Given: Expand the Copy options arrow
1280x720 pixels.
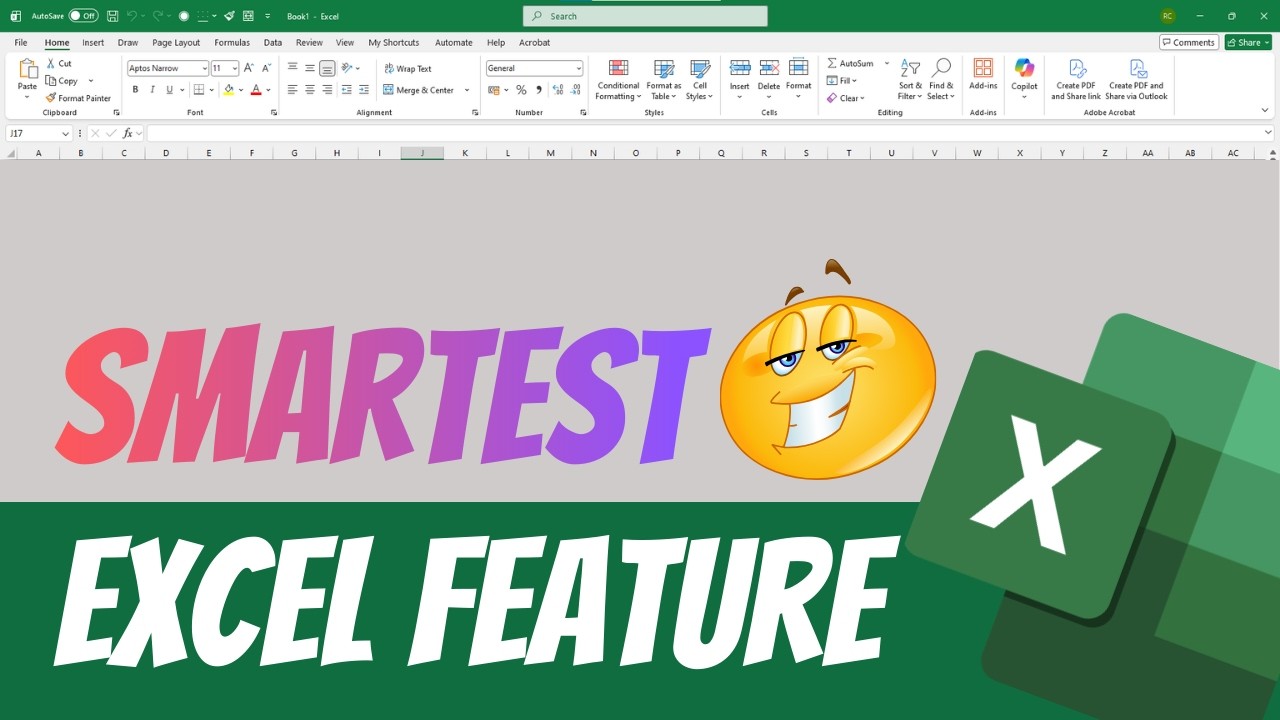Looking at the screenshot, I should [x=91, y=81].
